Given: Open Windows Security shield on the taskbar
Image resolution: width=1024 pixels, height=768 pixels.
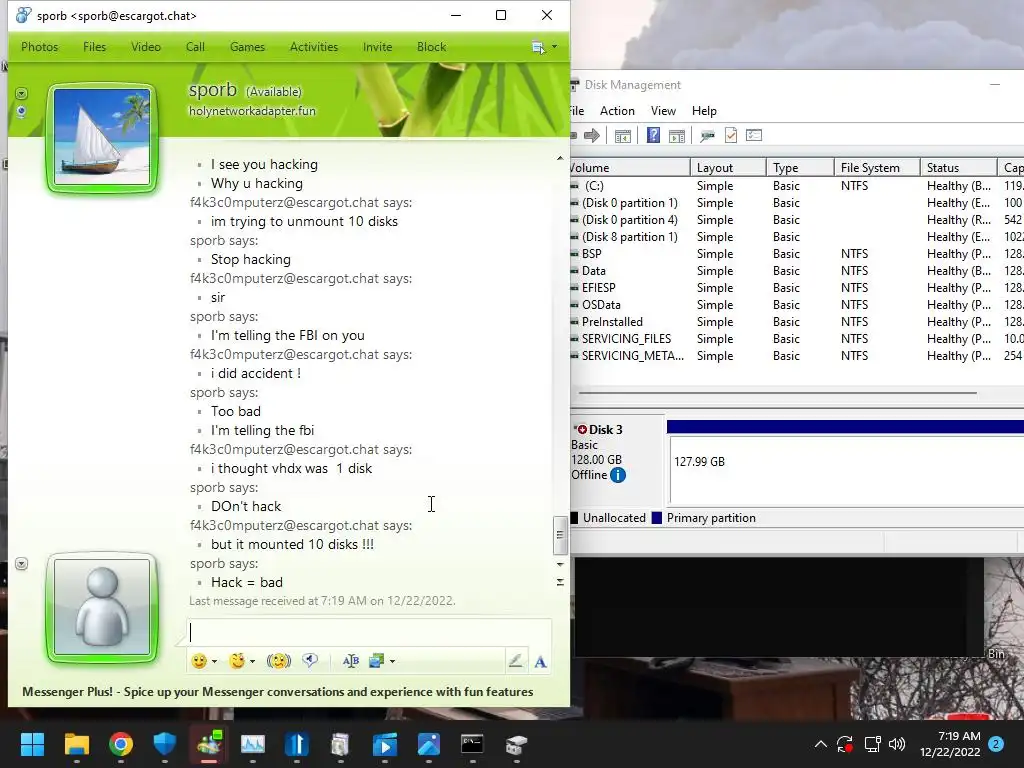Looking at the screenshot, I should (165, 744).
